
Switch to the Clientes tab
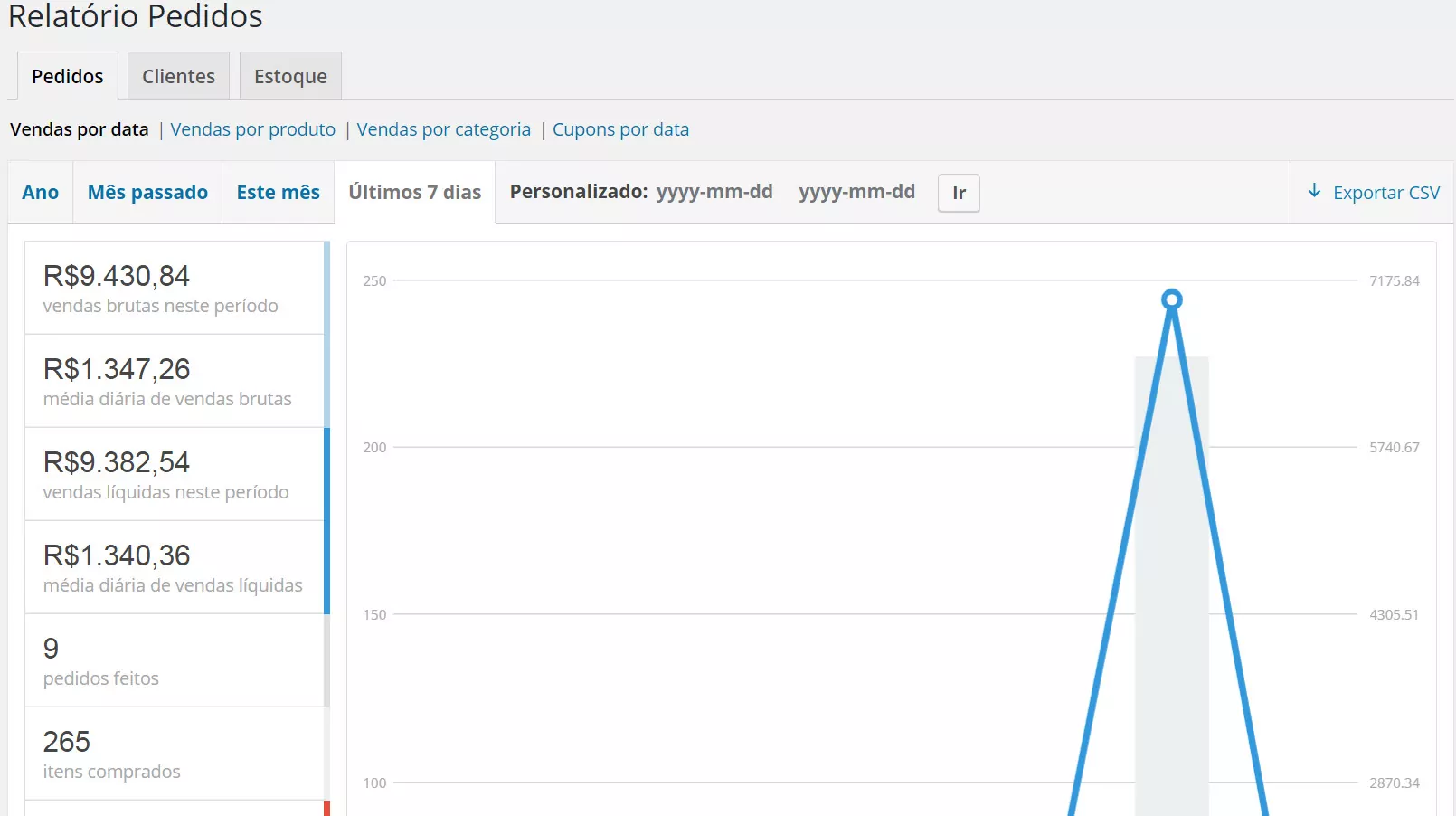pyautogui.click(x=178, y=76)
